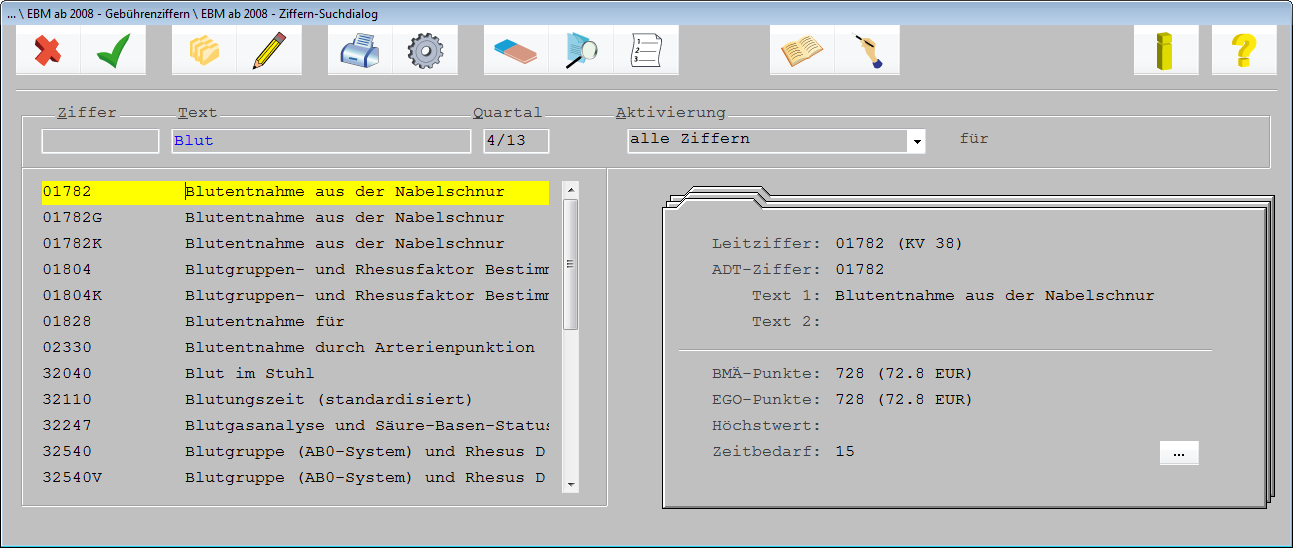This screenshot has height=548, width=1293.
Task: Show info with the yellow i icon
Action: 1166,50
